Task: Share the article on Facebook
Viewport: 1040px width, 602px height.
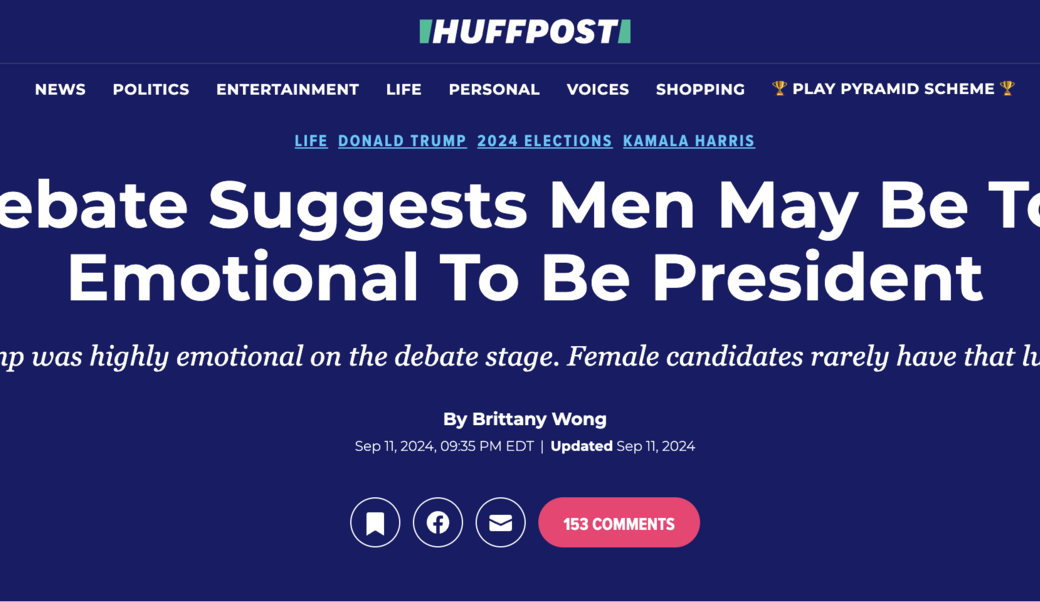Action: [438, 522]
